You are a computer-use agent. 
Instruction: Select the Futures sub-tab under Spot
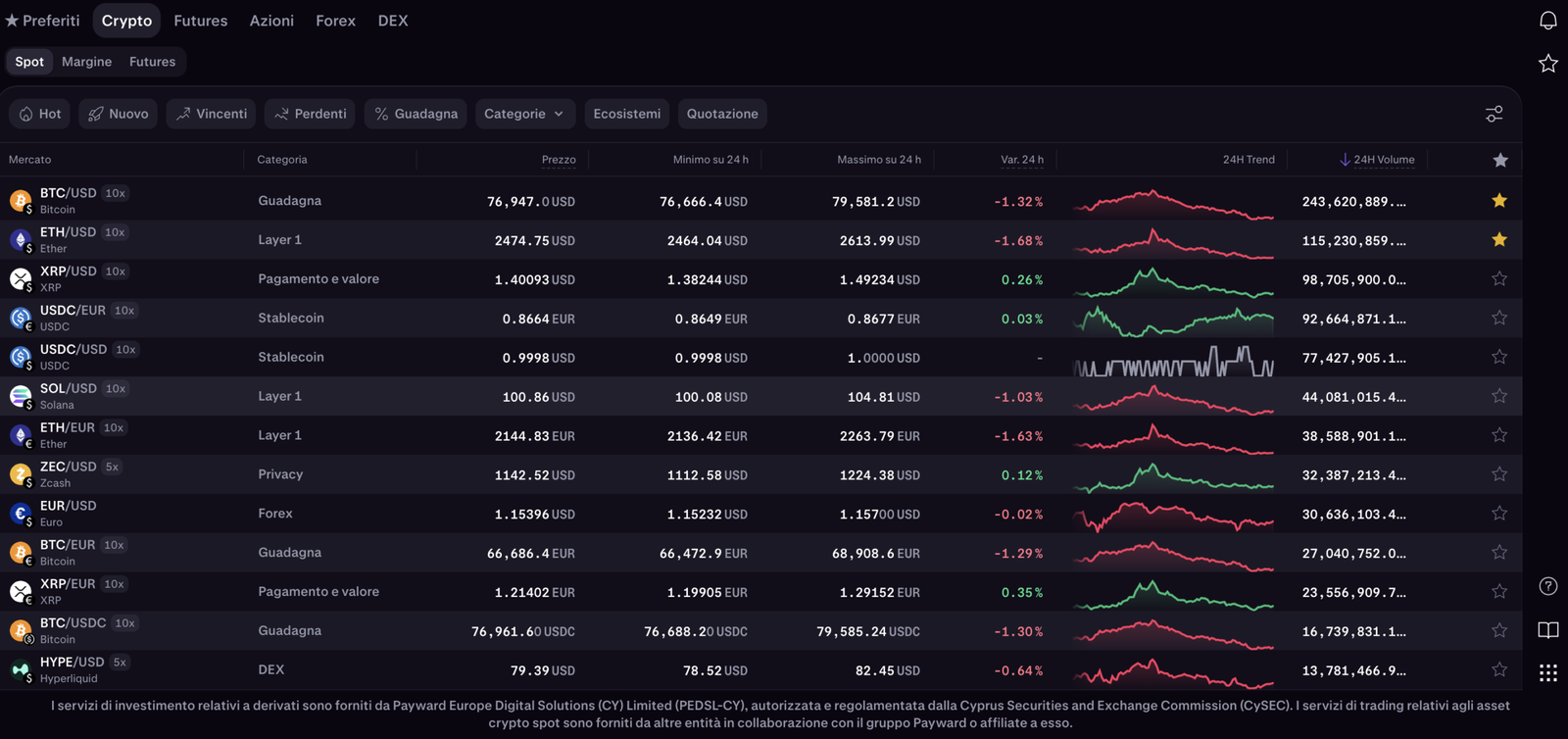[x=152, y=62]
